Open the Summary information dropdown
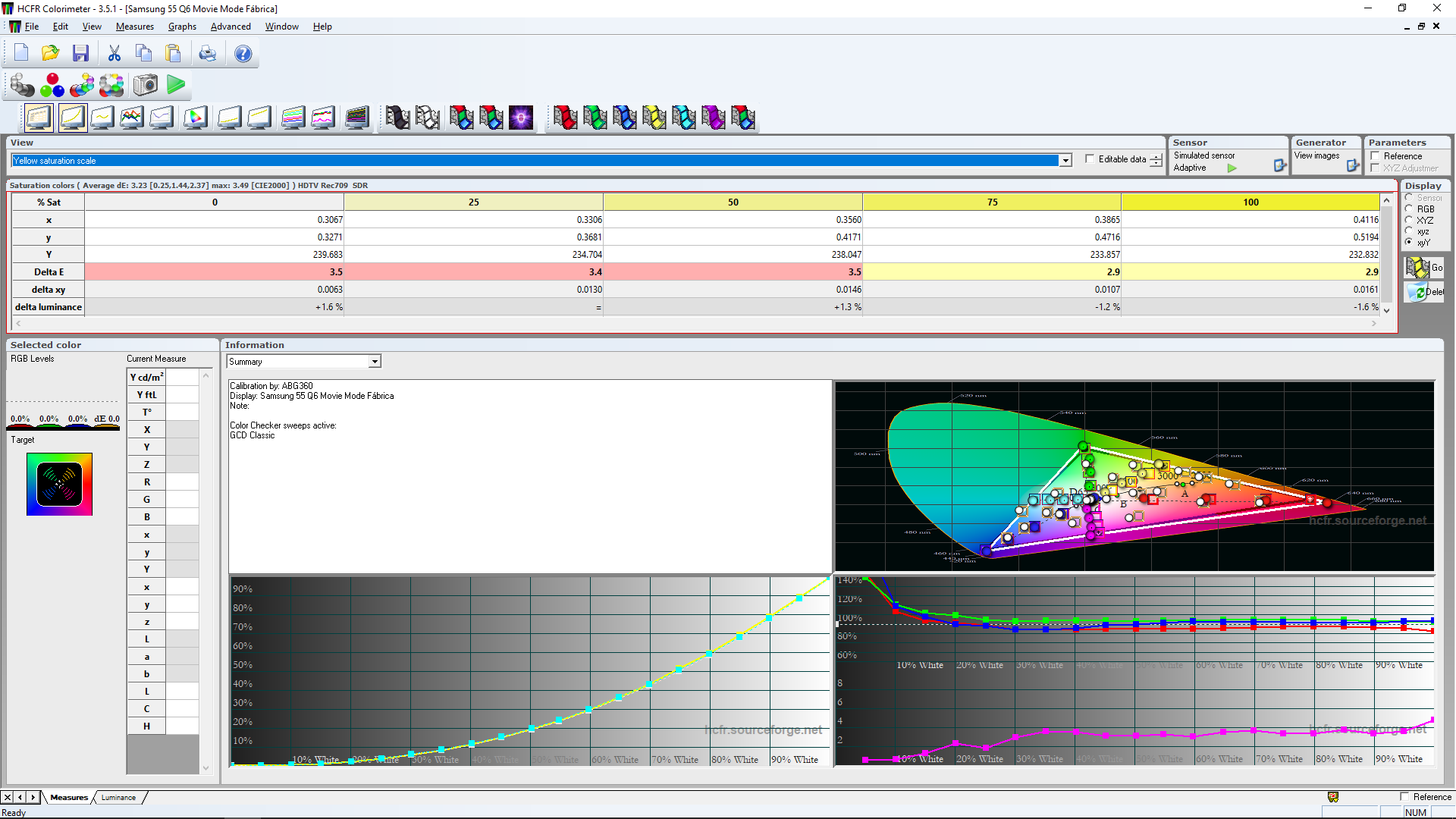Image resolution: width=1456 pixels, height=819 pixels. click(375, 362)
